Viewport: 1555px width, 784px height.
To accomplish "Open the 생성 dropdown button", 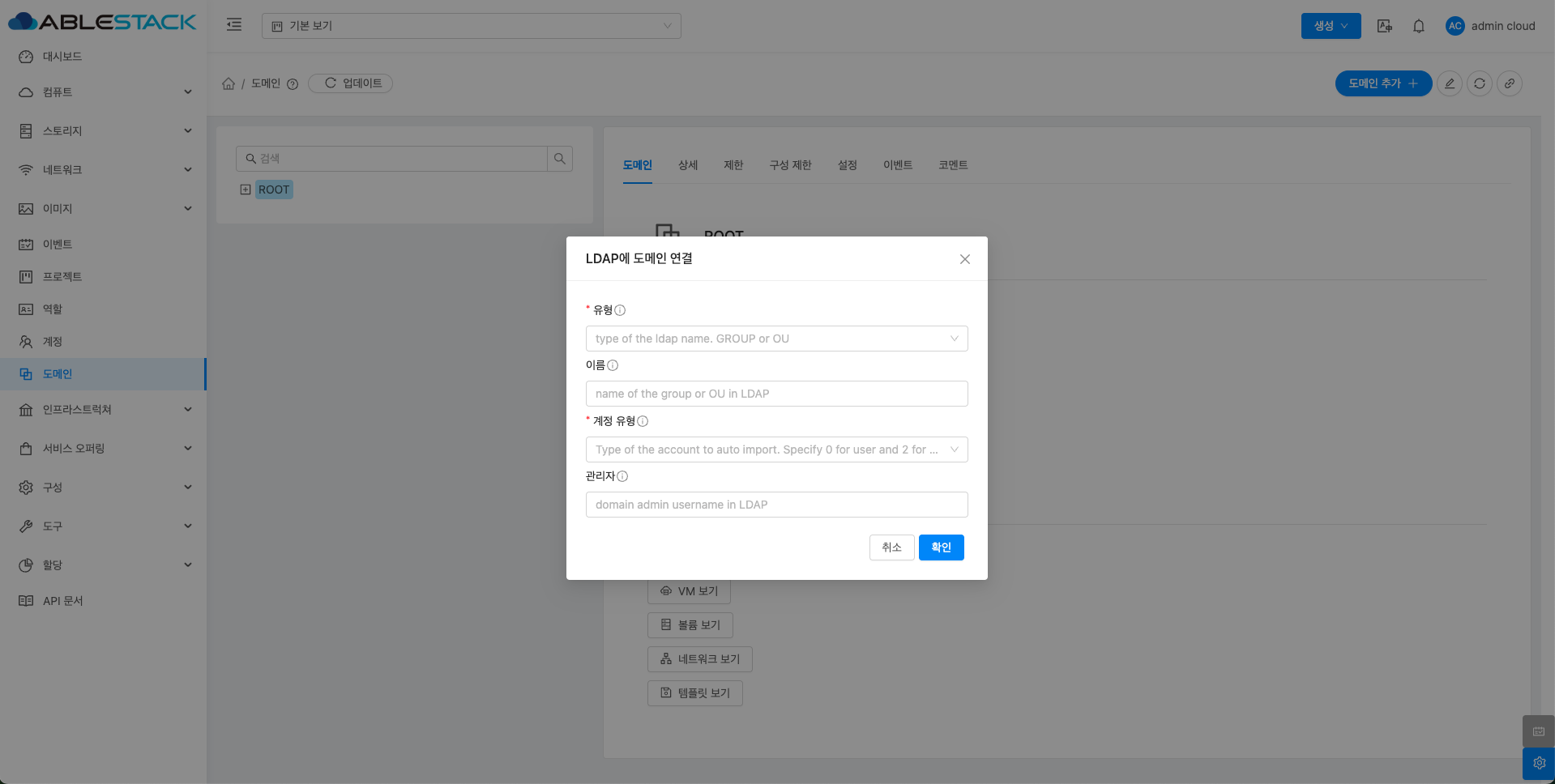I will [x=1331, y=26].
